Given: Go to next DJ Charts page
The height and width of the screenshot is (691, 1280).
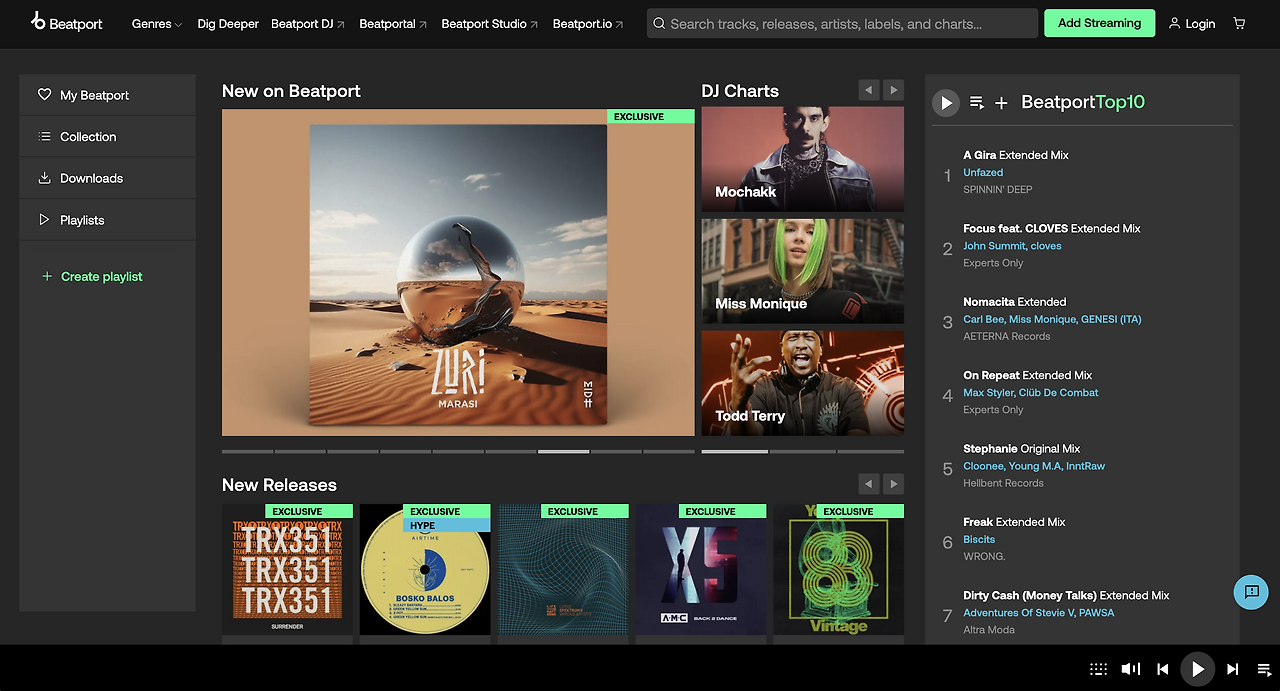Looking at the screenshot, I should pyautogui.click(x=893, y=90).
